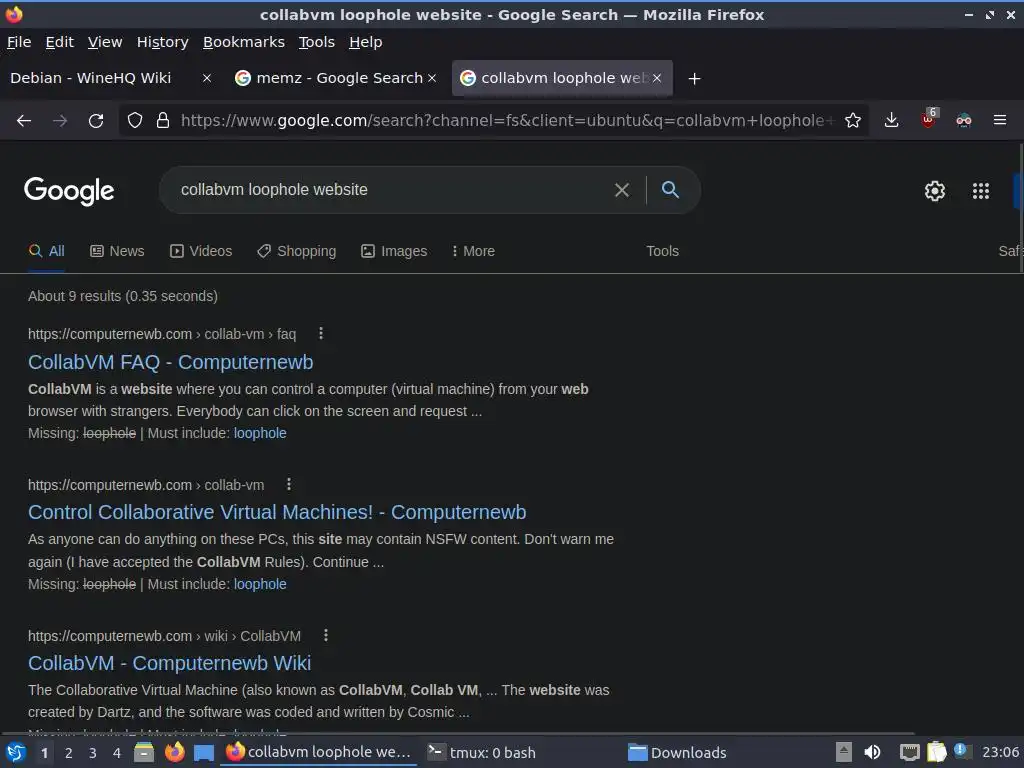Open options for Control Collaborative Virtual Machines result
The width and height of the screenshot is (1024, 768).
(x=289, y=485)
